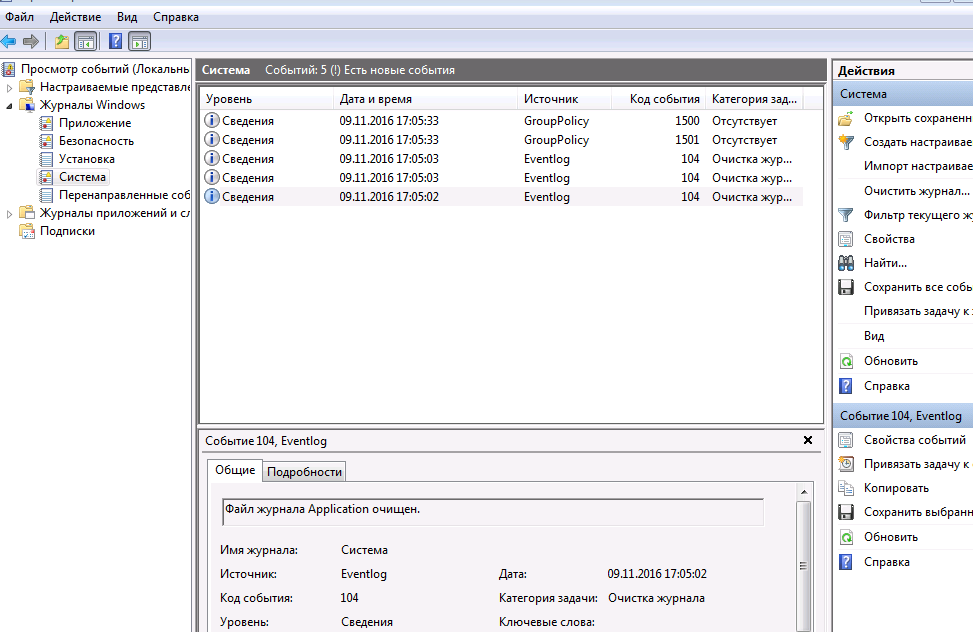Open the Вид action submenu

pyautogui.click(x=874, y=336)
